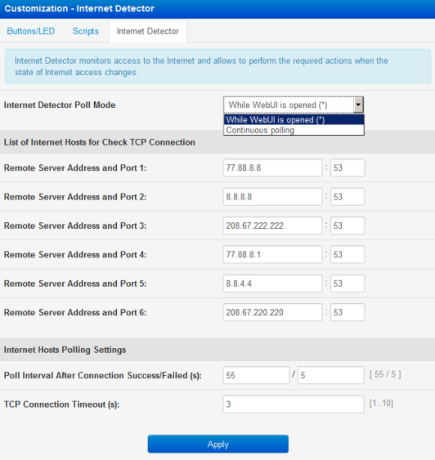Choose the Continuous polling option
This screenshot has width=435, height=460.
click(x=294, y=130)
